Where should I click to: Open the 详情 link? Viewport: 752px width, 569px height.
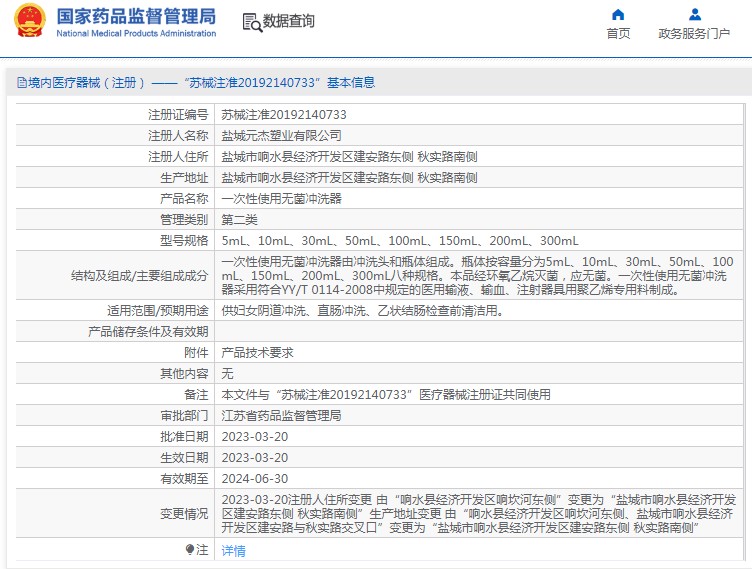tap(234, 551)
